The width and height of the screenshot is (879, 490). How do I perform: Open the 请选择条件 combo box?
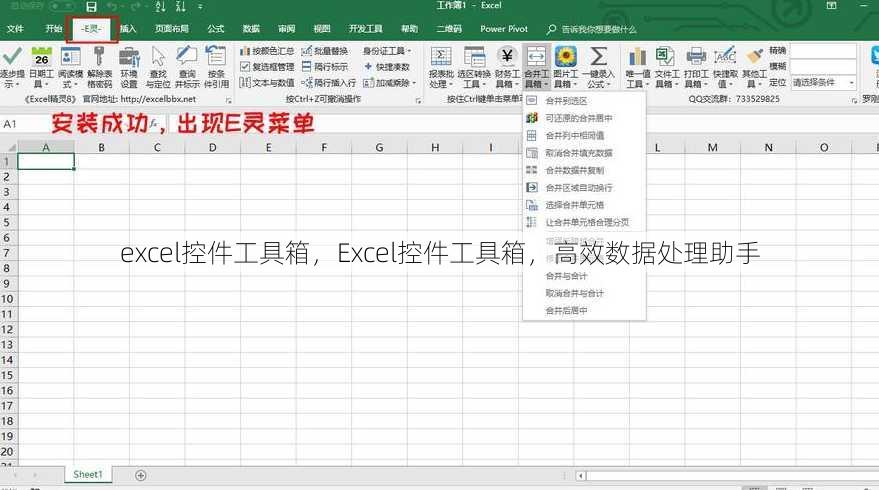pos(823,82)
